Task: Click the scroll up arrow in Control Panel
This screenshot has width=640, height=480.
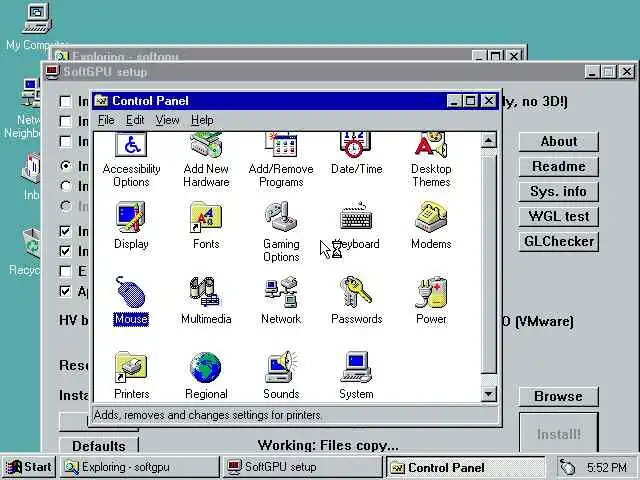Action: point(489,140)
